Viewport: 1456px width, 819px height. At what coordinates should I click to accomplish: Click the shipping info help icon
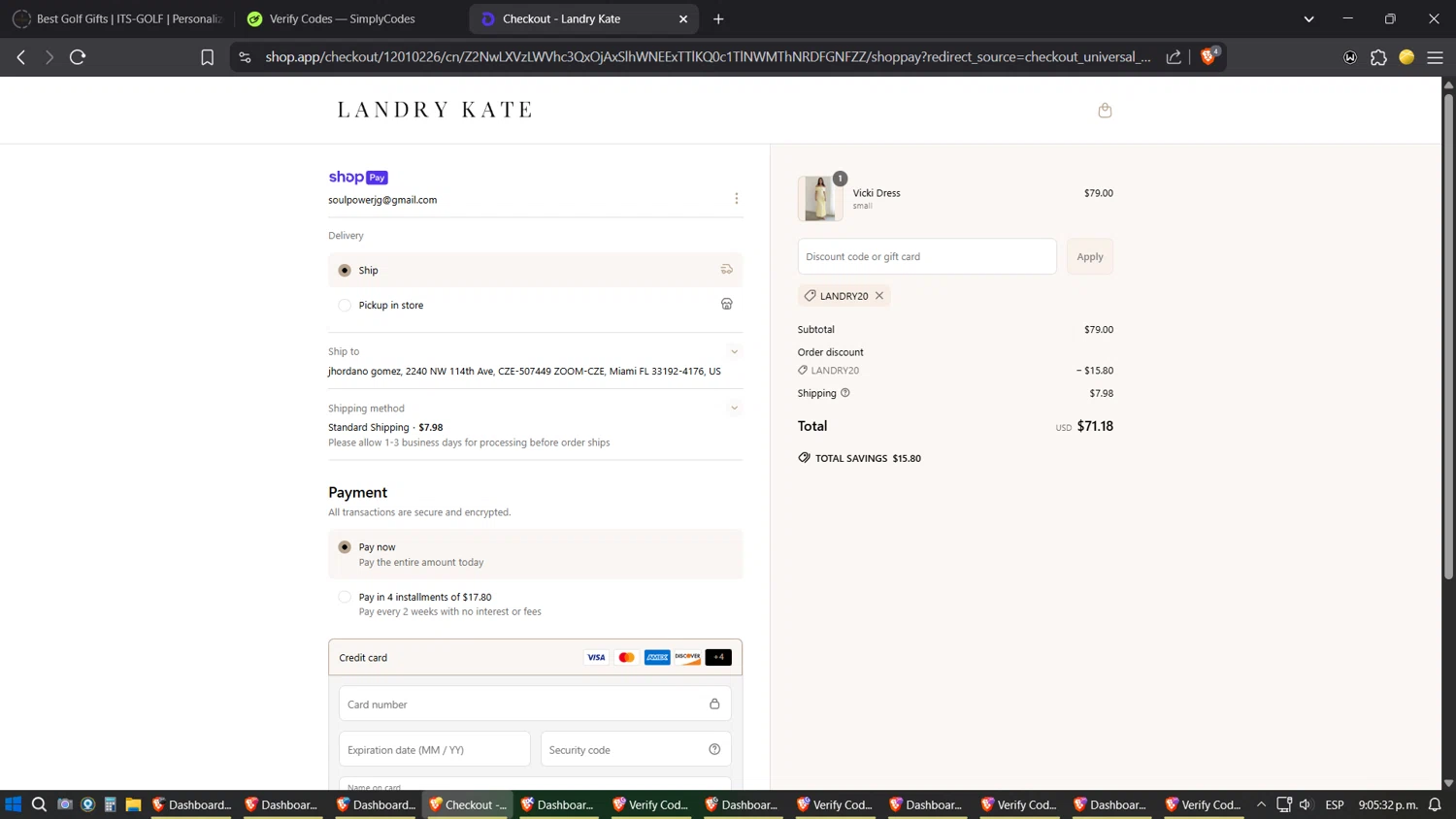[x=845, y=393]
